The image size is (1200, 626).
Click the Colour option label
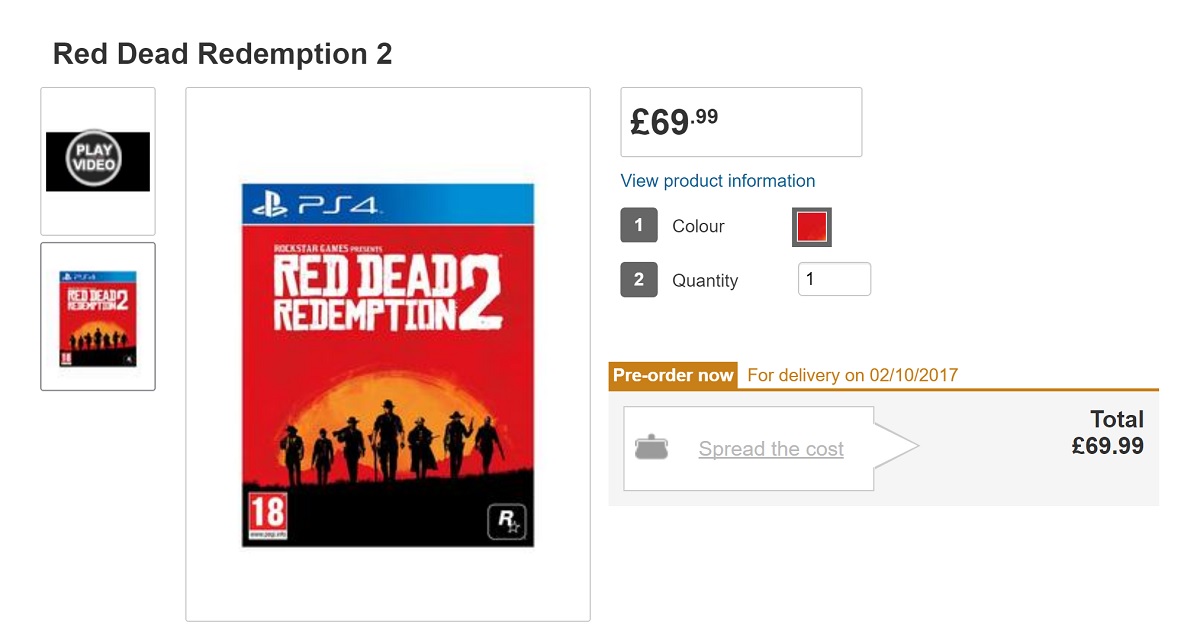698,226
